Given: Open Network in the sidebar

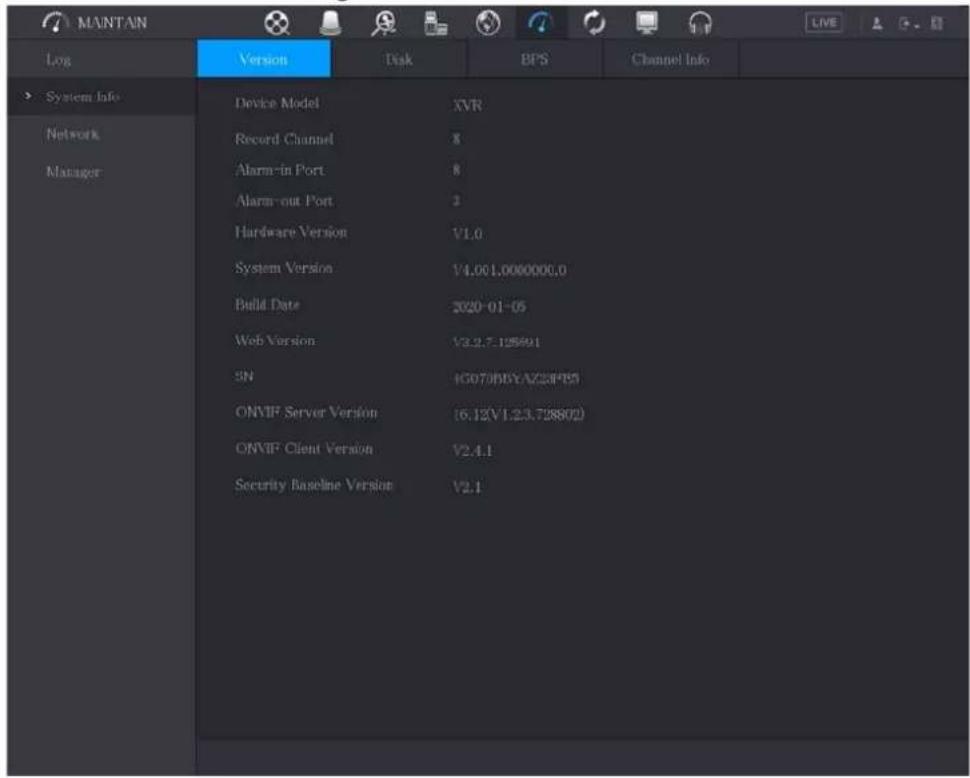Looking at the screenshot, I should (x=72, y=134).
